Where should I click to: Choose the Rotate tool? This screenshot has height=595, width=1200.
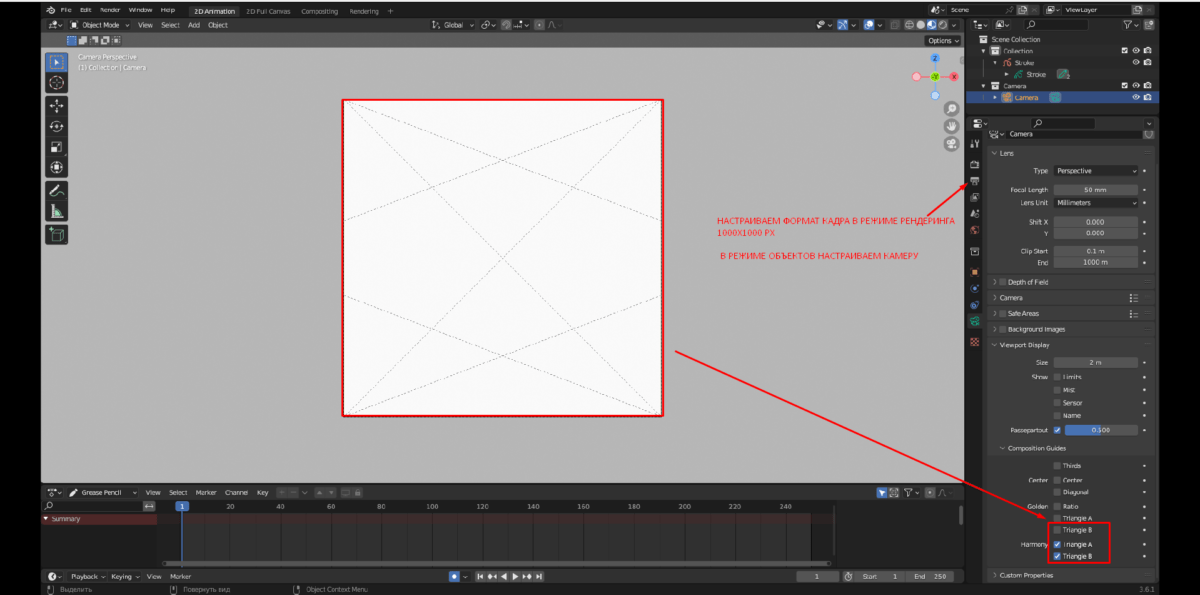pyautogui.click(x=56, y=126)
